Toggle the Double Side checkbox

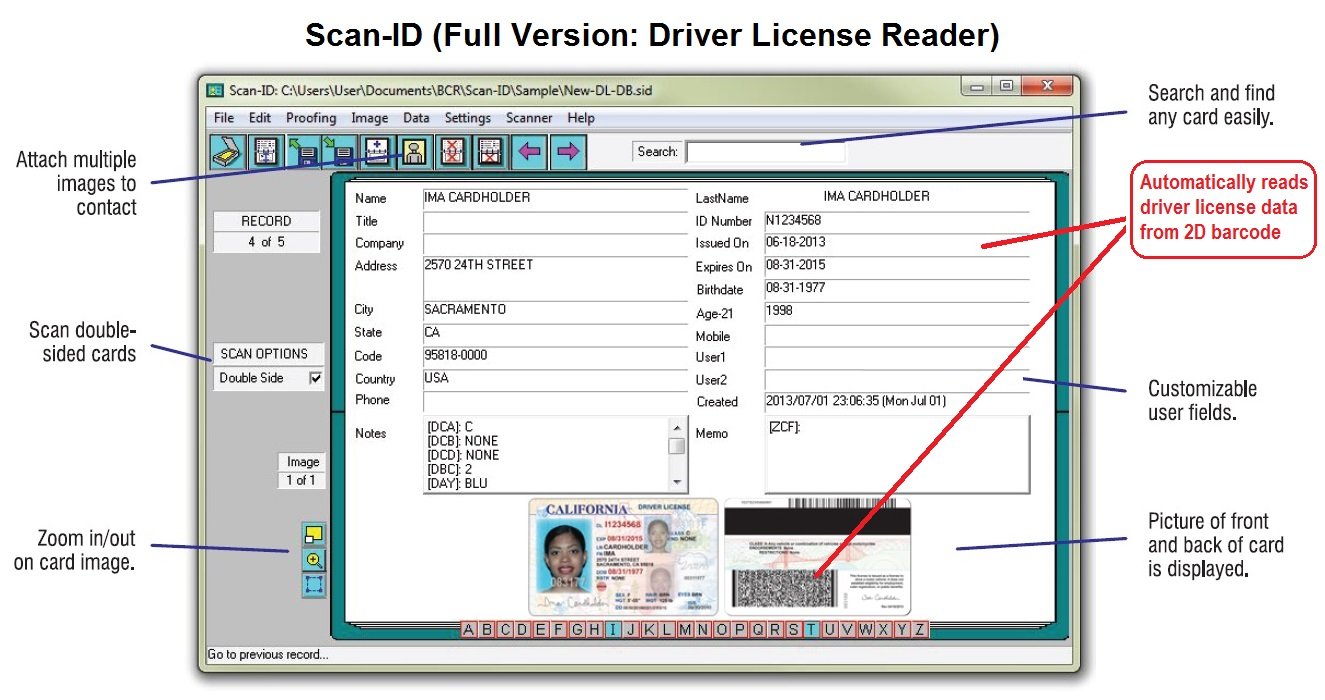pyautogui.click(x=316, y=378)
